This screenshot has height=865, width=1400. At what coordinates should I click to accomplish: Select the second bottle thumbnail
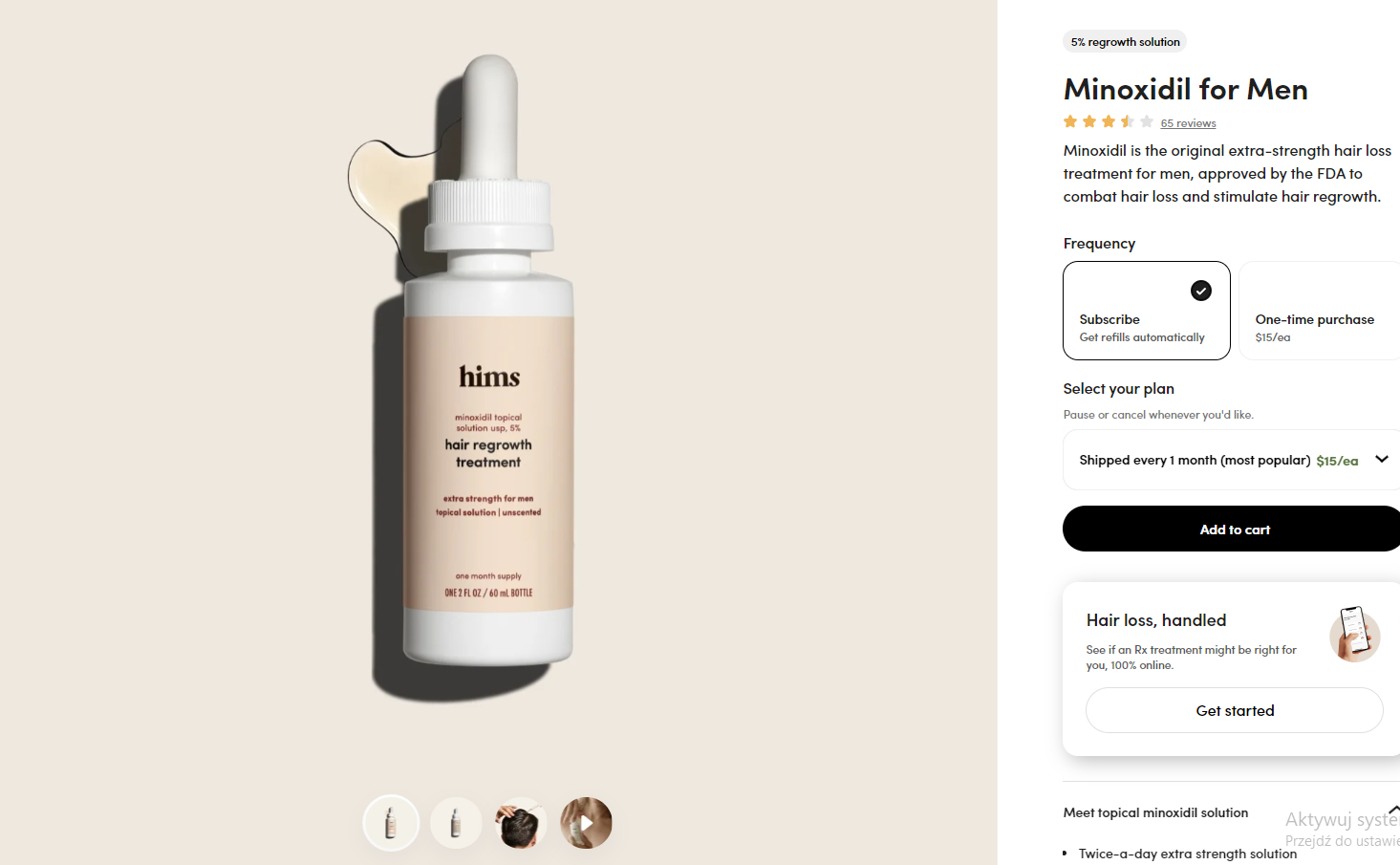tap(456, 823)
